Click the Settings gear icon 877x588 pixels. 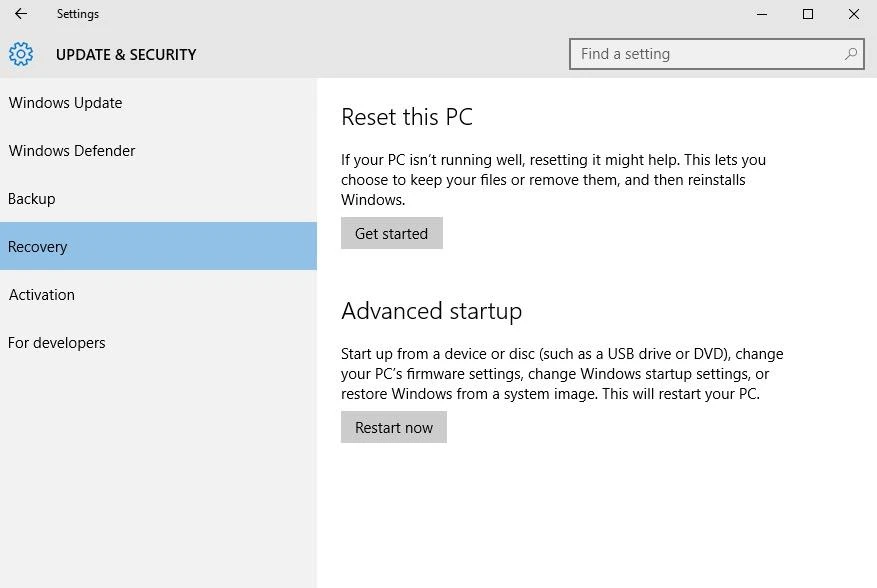point(21,54)
